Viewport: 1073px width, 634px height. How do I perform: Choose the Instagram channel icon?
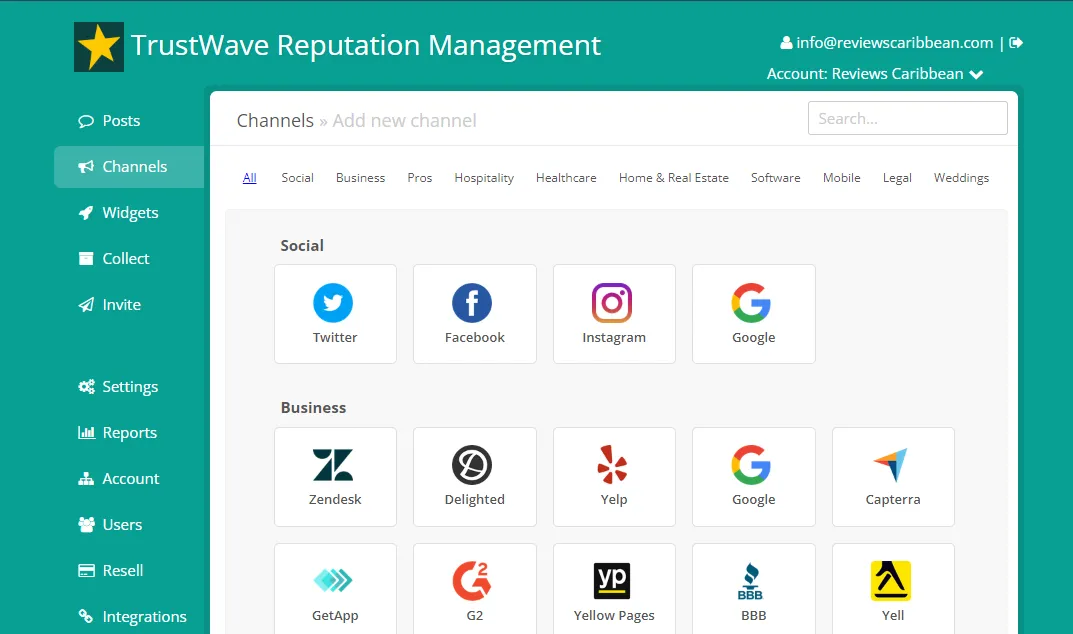click(612, 303)
